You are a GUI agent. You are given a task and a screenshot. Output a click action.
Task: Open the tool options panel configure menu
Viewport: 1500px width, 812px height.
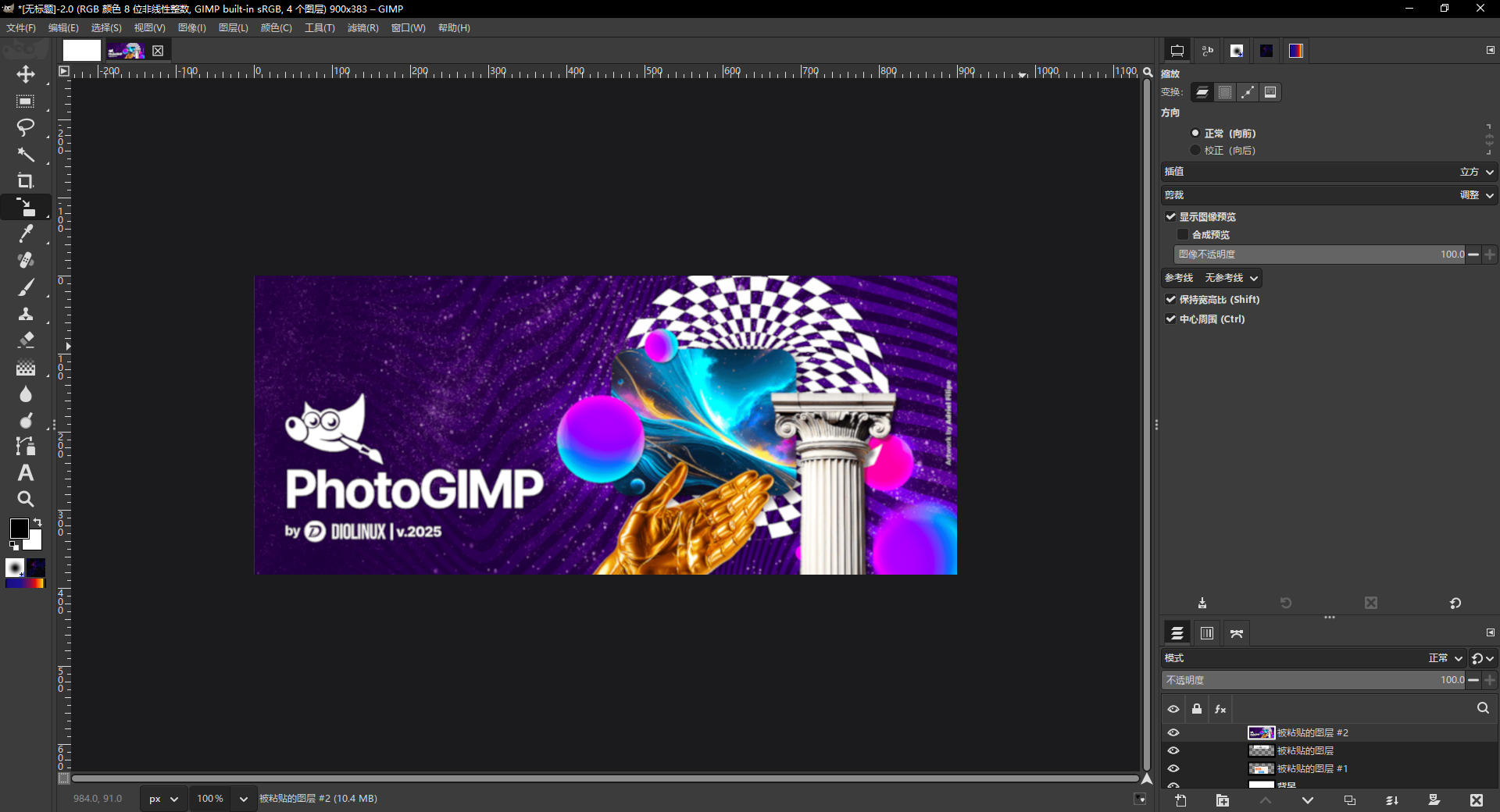[1491, 50]
